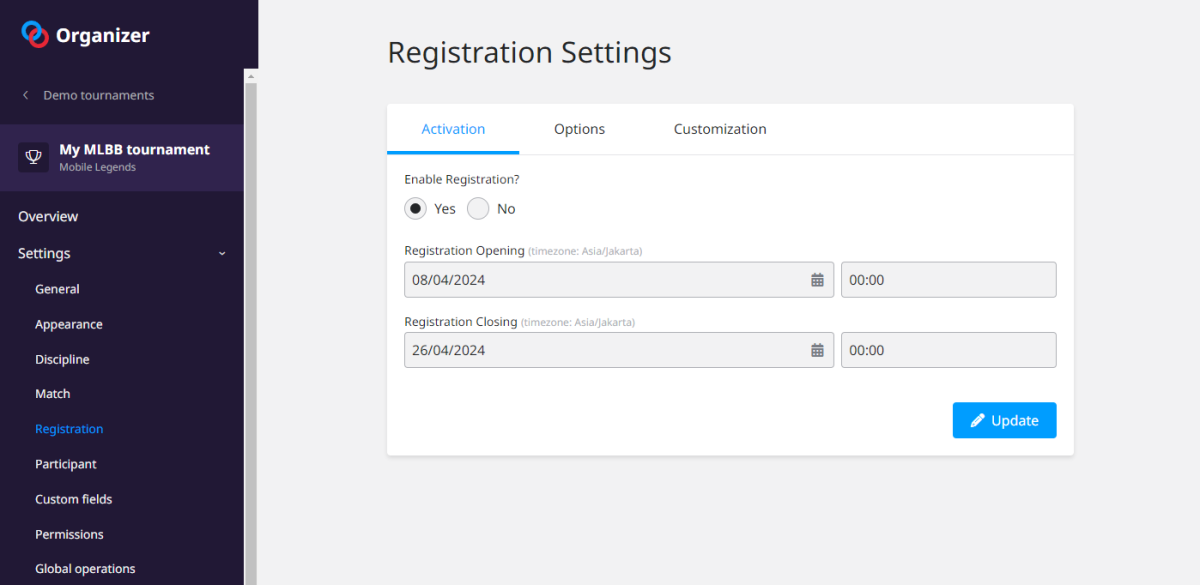Image resolution: width=1200 pixels, height=585 pixels.
Task: Click the trophy icon beside My MLBB tournament
Action: pos(33,157)
